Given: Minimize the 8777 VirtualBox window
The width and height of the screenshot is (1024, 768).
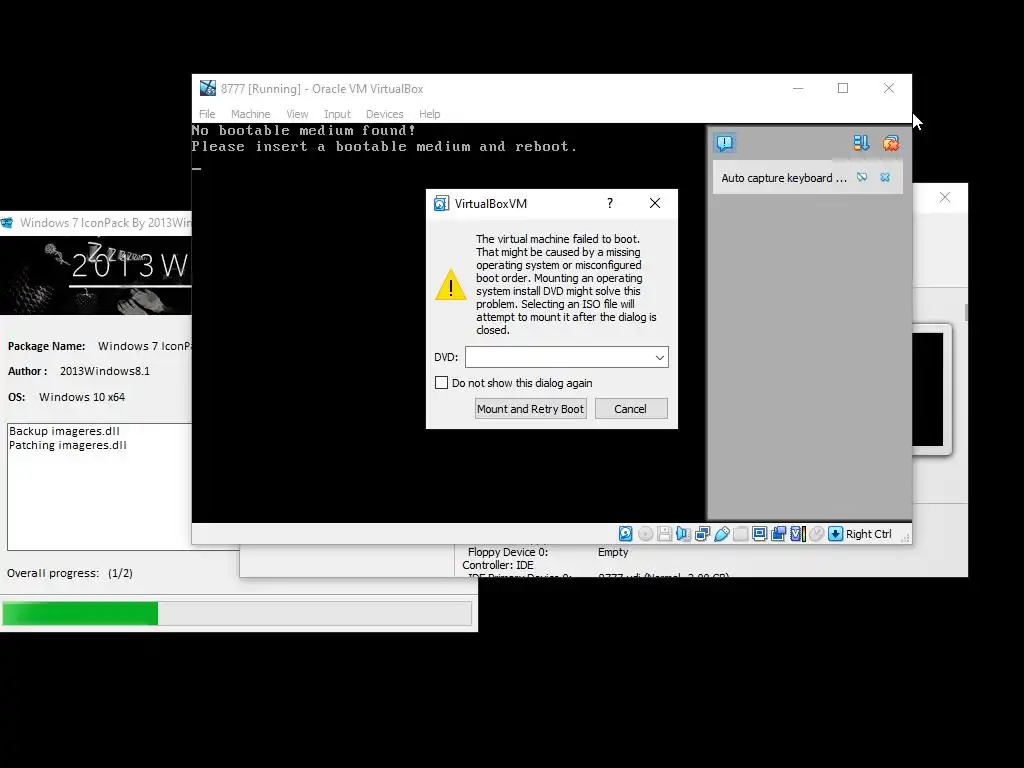Looking at the screenshot, I should [798, 88].
